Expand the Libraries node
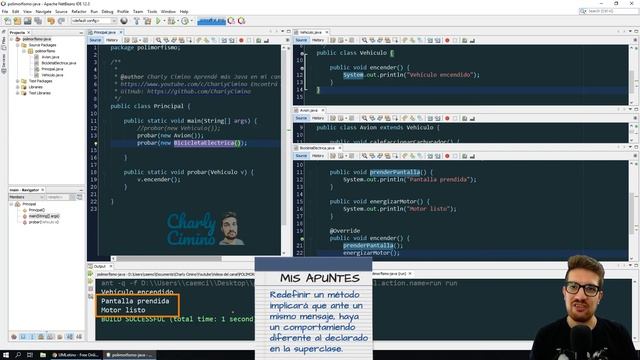Viewport: 640px width, 360px height. coord(18,87)
